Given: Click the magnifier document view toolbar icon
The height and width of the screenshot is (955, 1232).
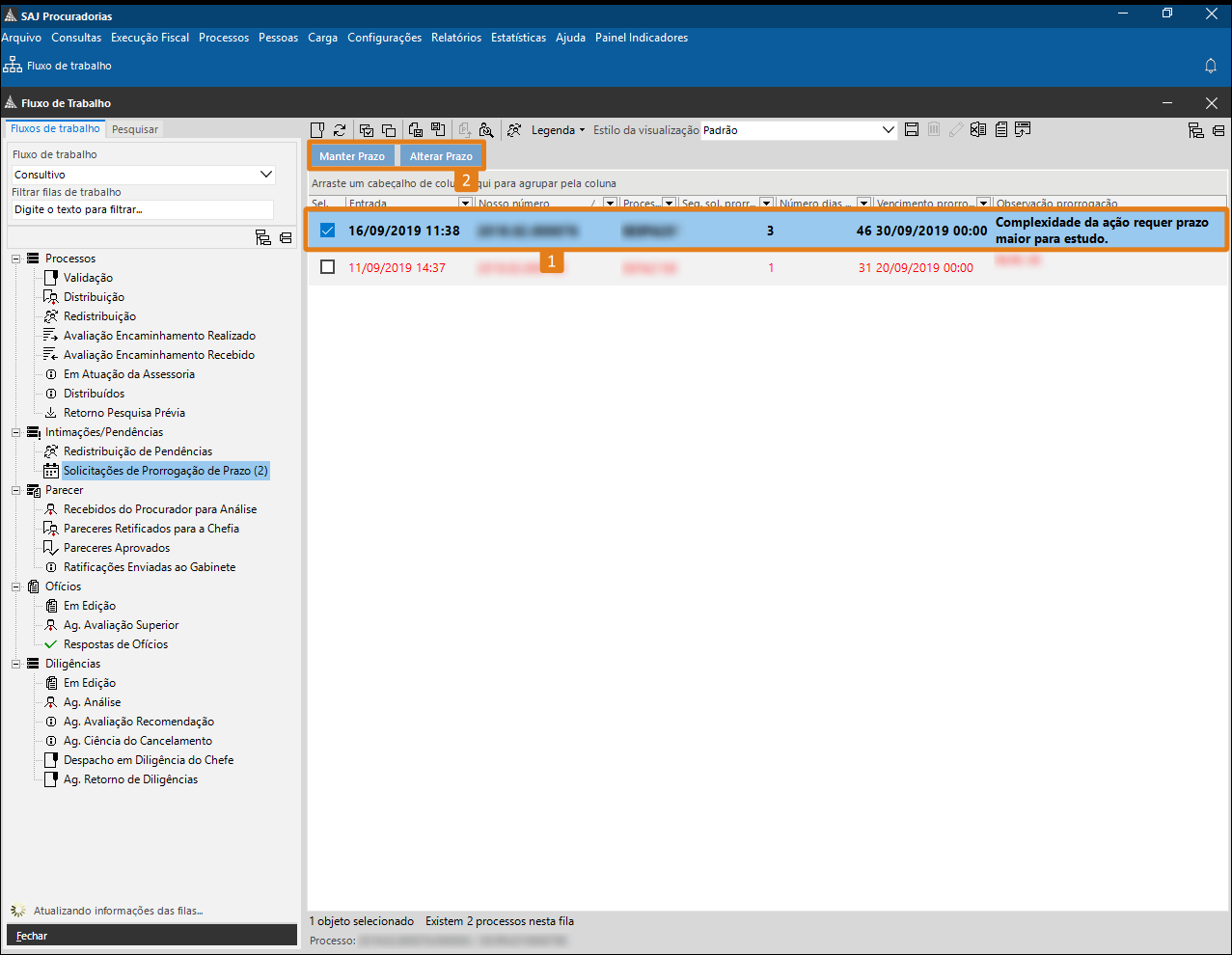Looking at the screenshot, I should pos(486,130).
